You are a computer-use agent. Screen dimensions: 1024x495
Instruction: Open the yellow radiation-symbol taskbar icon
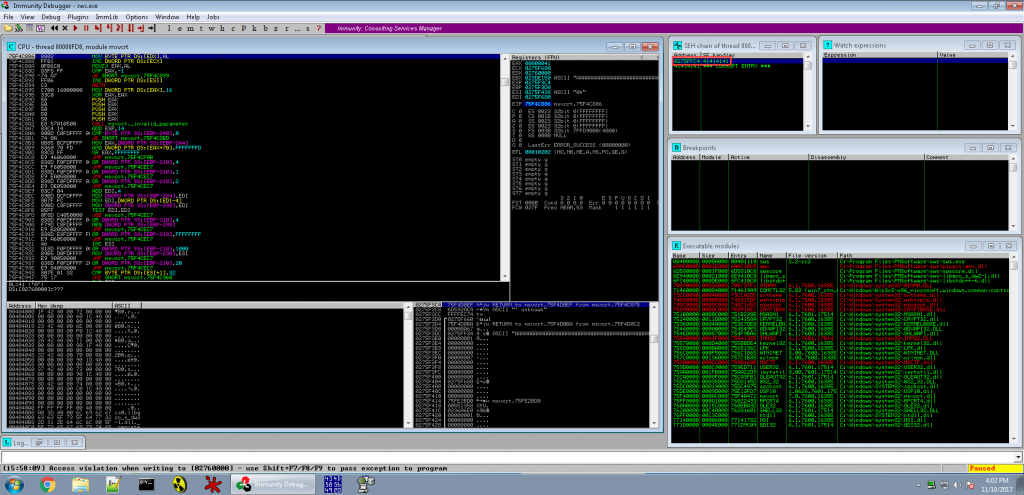[x=179, y=485]
